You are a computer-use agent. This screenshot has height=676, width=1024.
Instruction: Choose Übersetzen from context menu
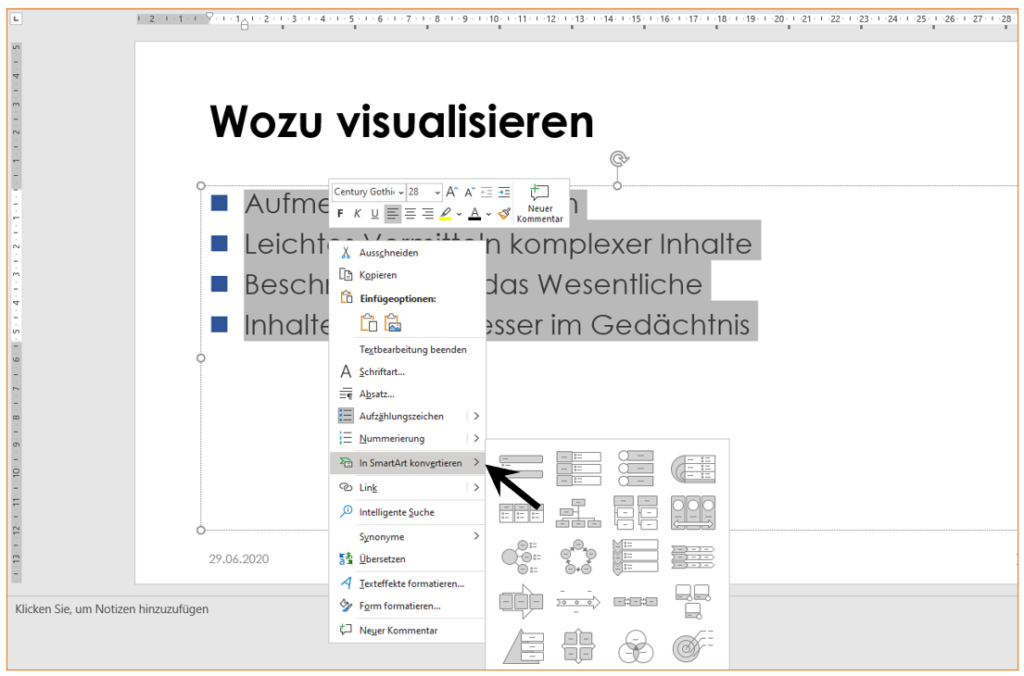[408, 559]
